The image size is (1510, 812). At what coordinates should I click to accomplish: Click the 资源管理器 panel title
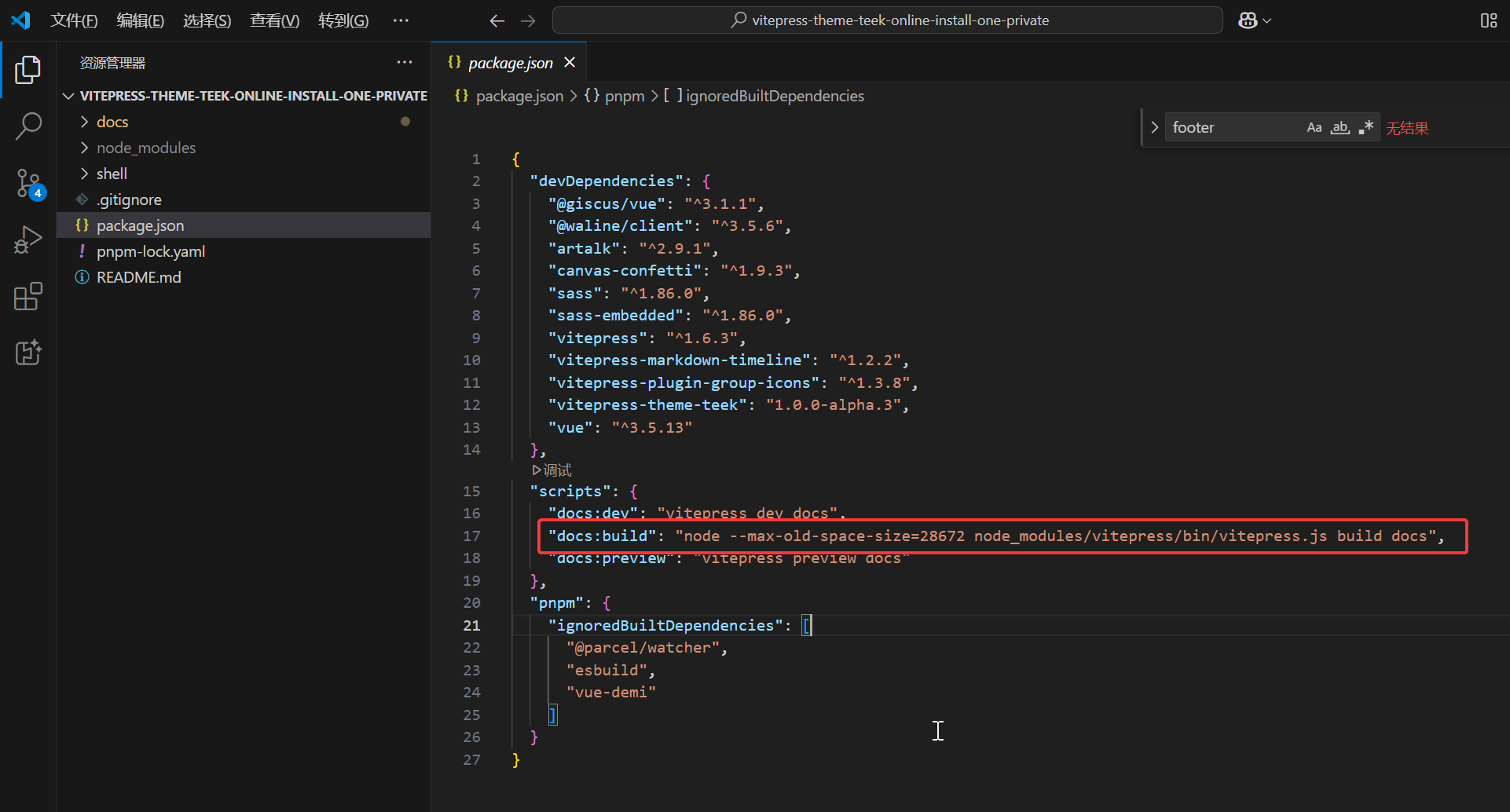point(112,63)
